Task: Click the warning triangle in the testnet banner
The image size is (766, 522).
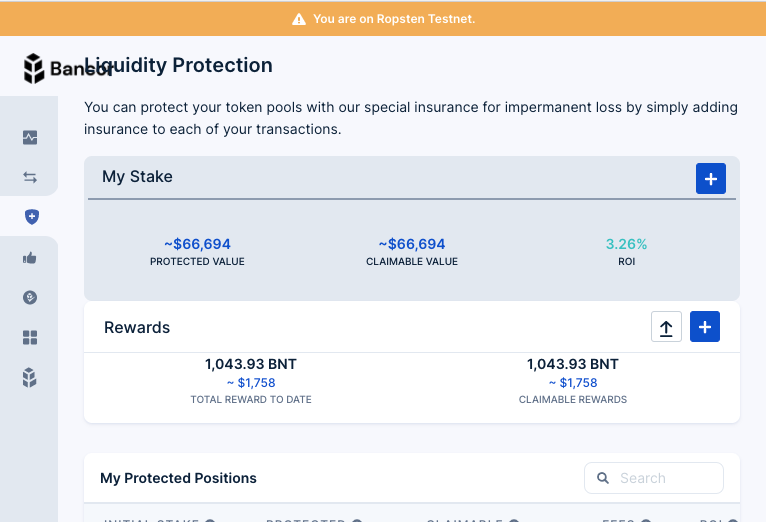Action: pos(299,19)
